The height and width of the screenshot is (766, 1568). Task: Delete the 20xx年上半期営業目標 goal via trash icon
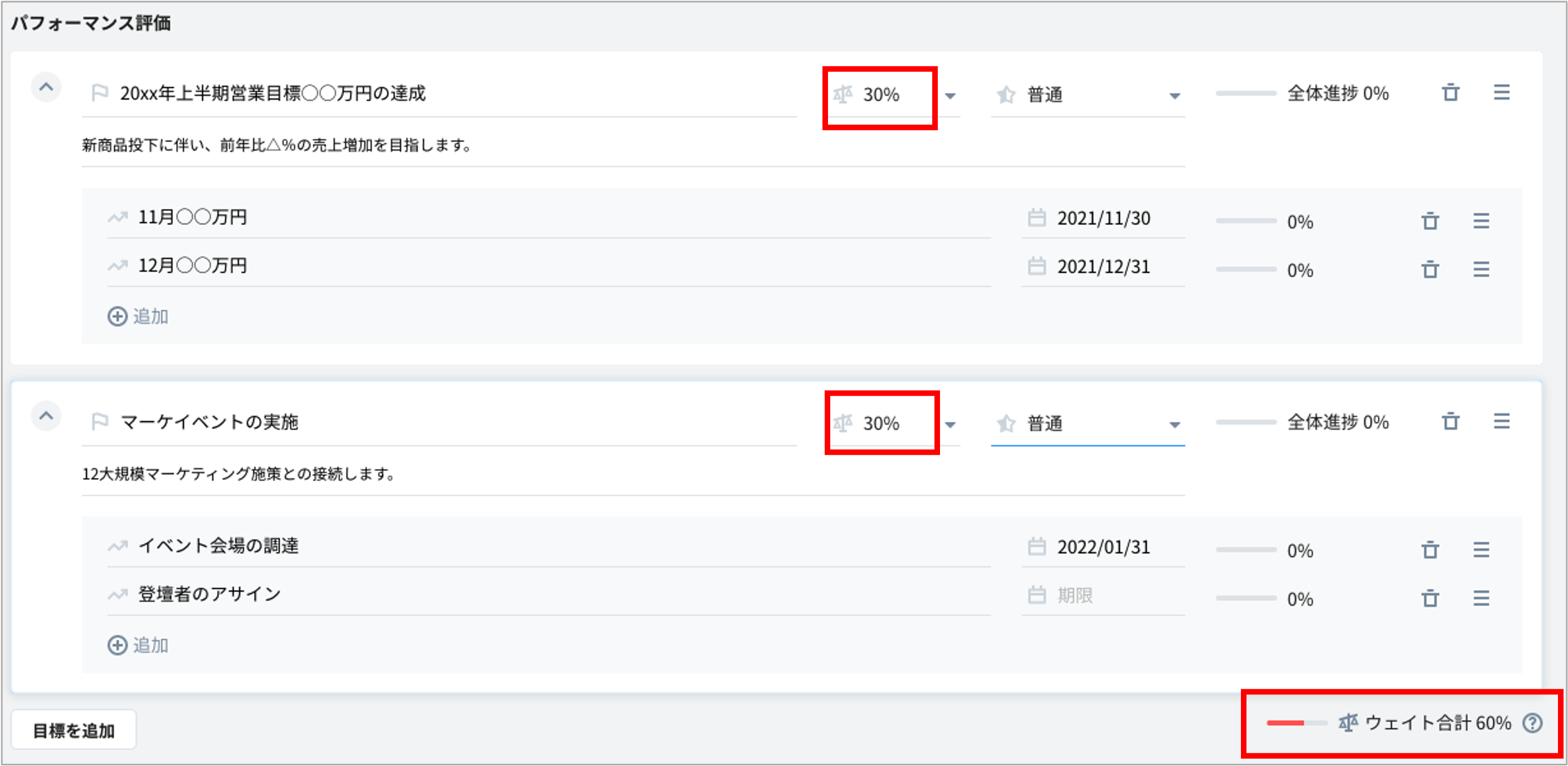tap(1450, 93)
